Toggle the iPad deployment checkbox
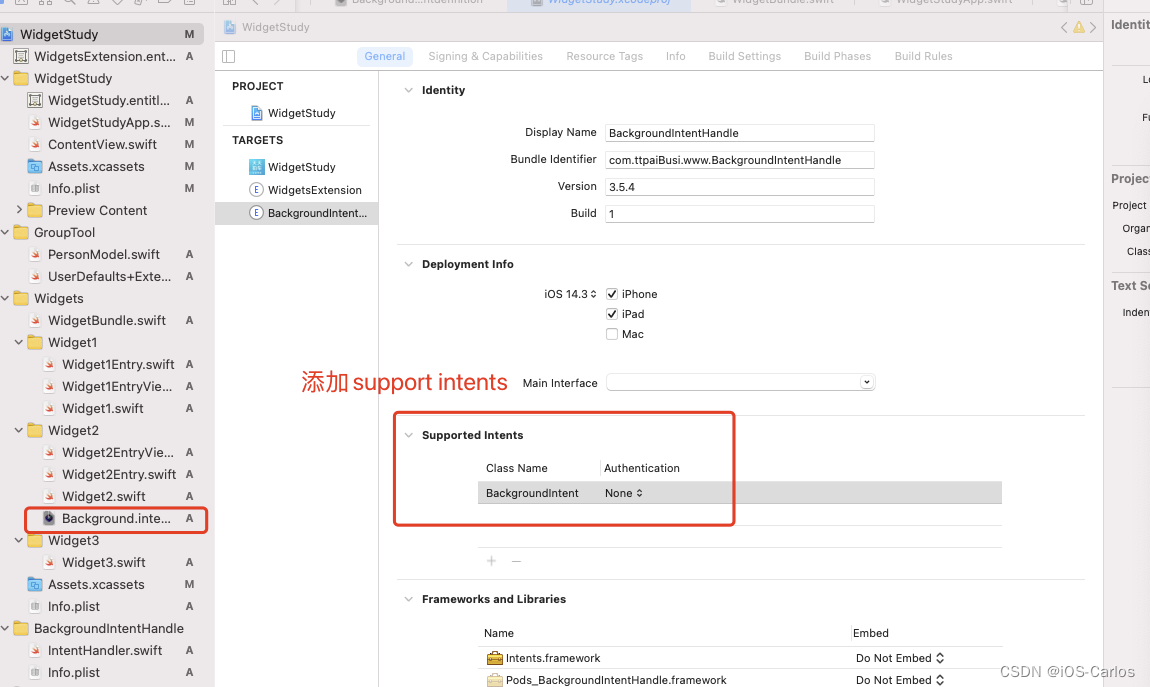 pyautogui.click(x=612, y=314)
